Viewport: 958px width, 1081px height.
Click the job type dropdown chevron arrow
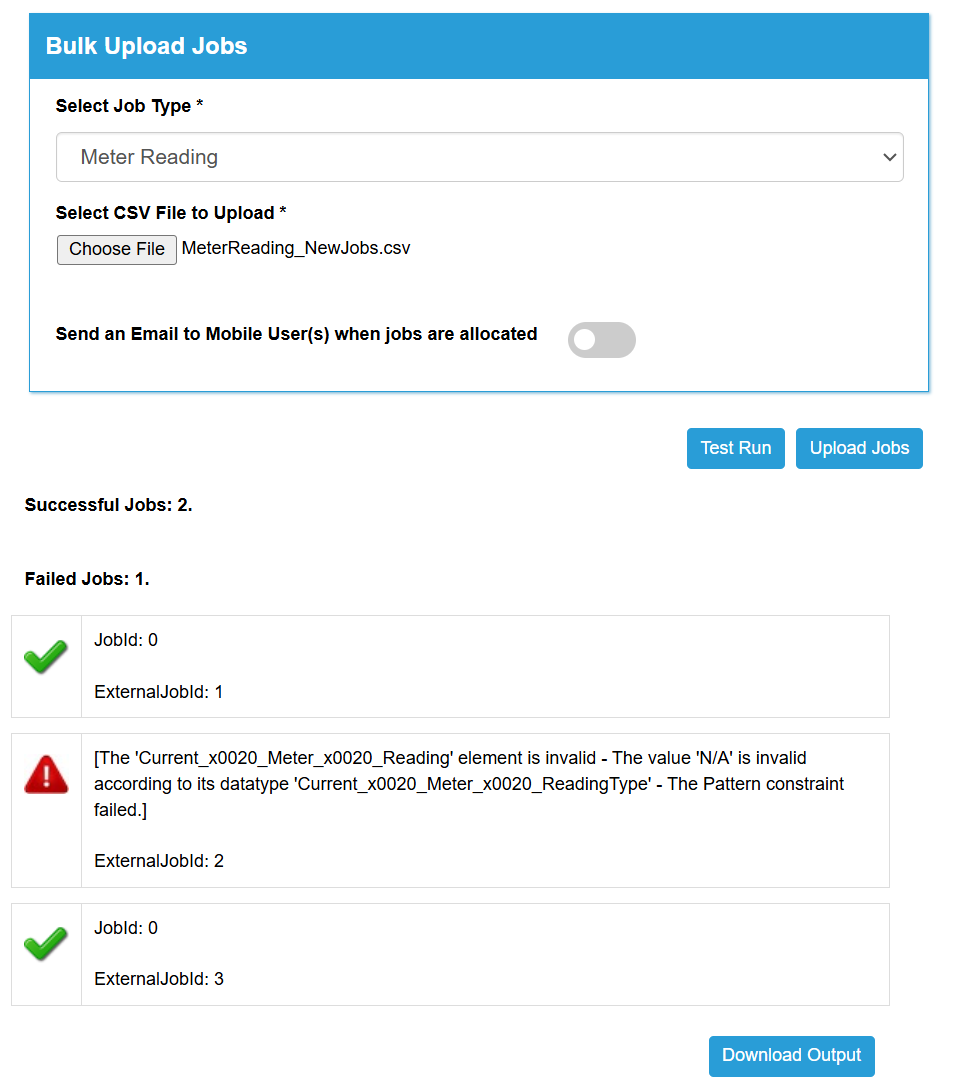point(889,157)
